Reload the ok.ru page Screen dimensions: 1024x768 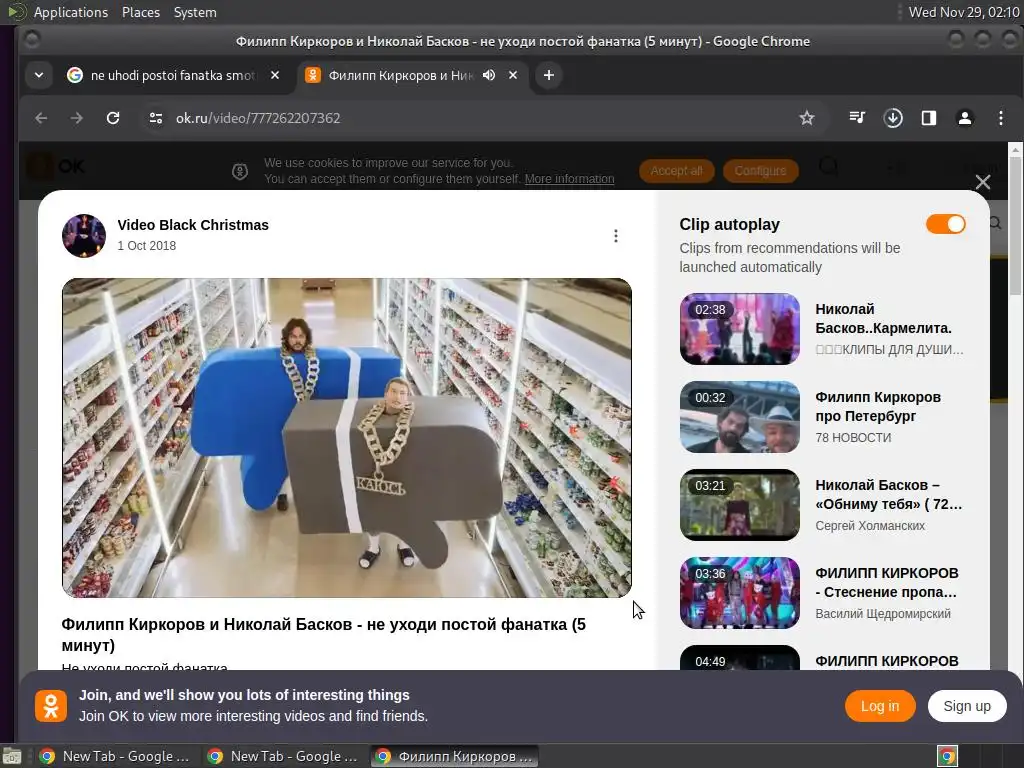coord(113,118)
